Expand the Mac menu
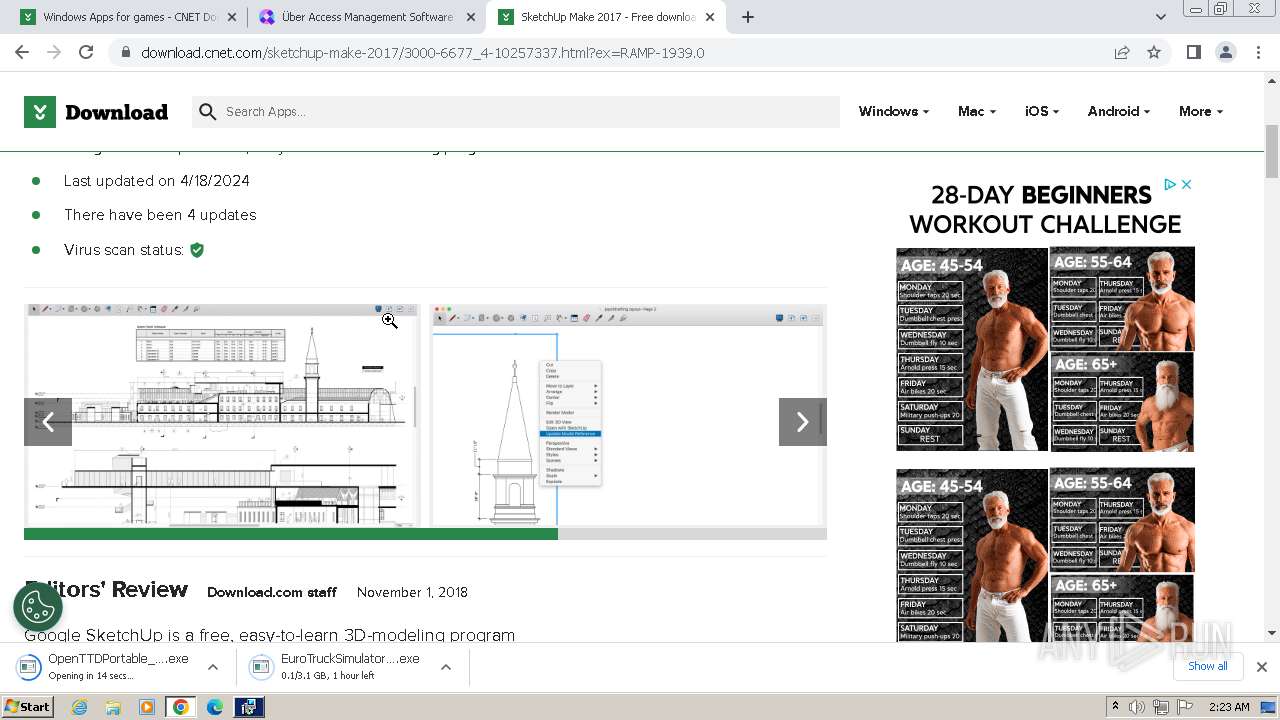Viewport: 1280px width, 720px height. [976, 111]
